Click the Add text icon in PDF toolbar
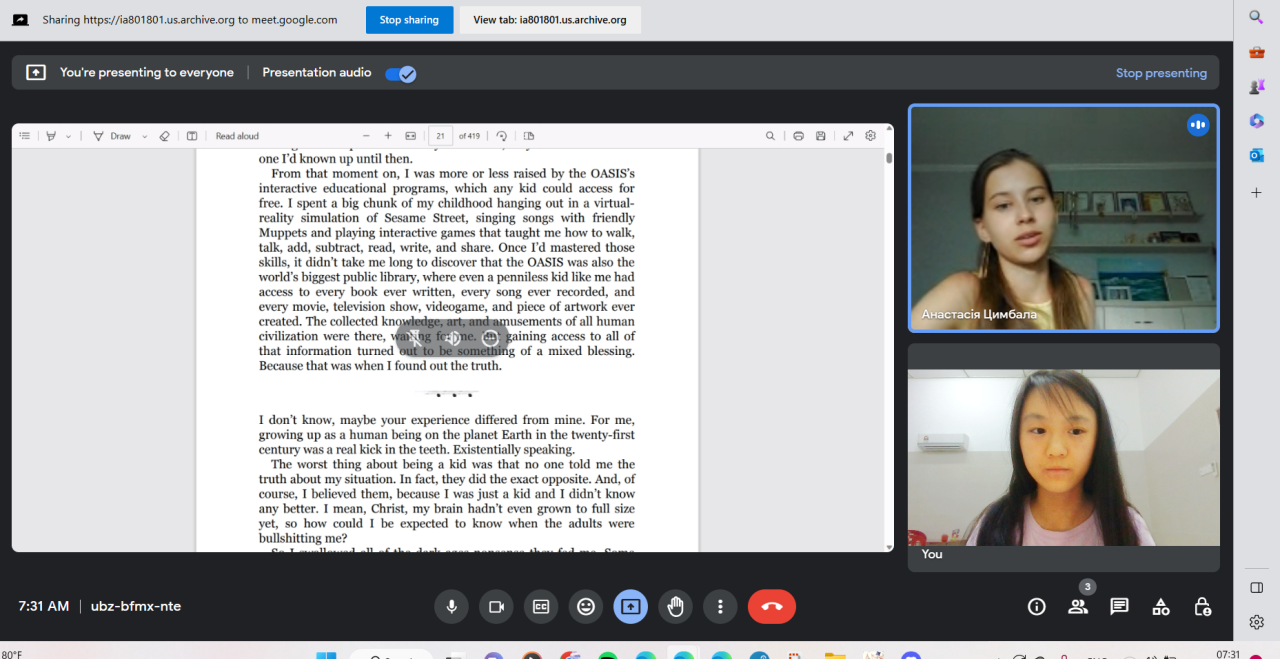This screenshot has width=1280, height=659. [x=192, y=136]
